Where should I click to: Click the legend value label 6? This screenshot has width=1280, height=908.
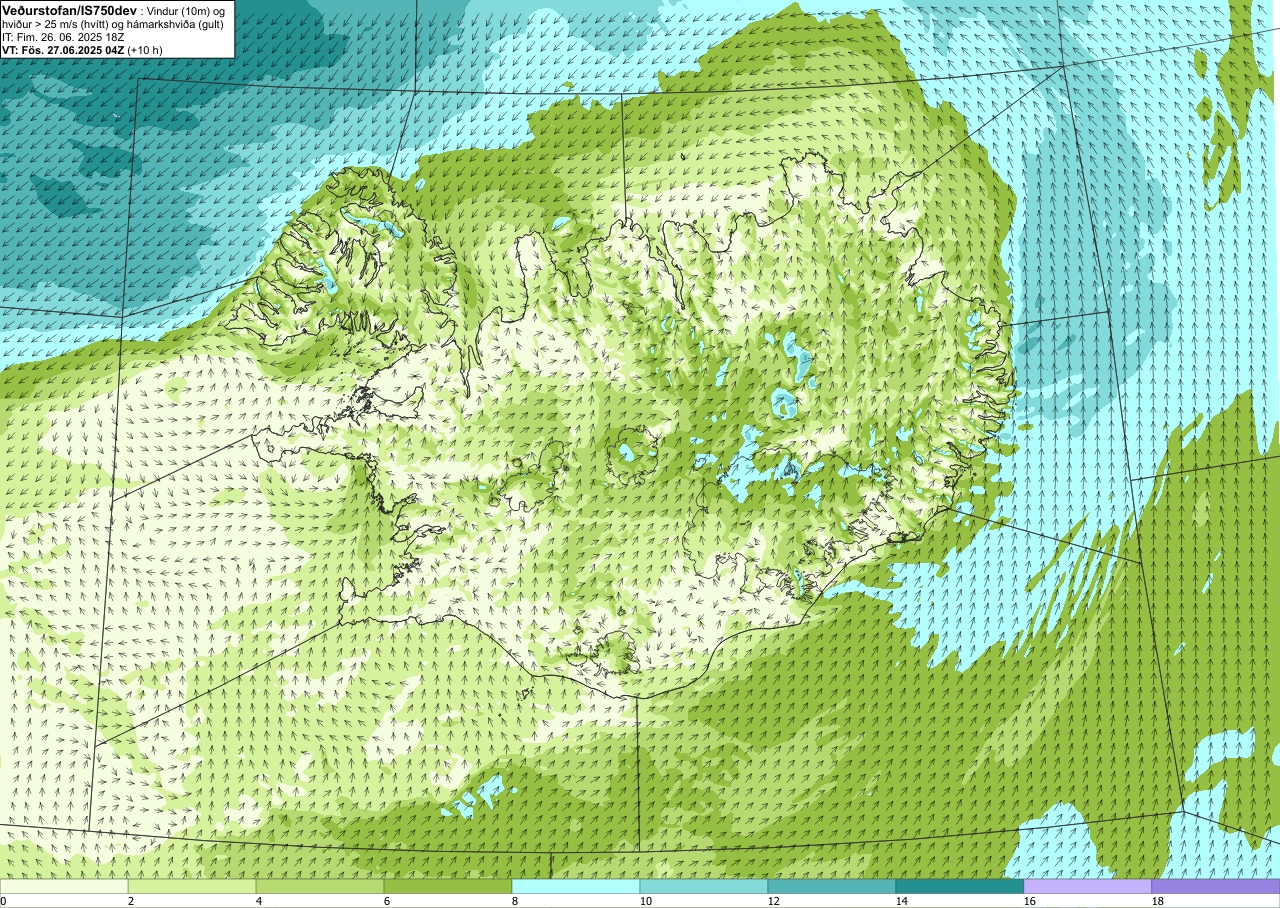click(387, 901)
